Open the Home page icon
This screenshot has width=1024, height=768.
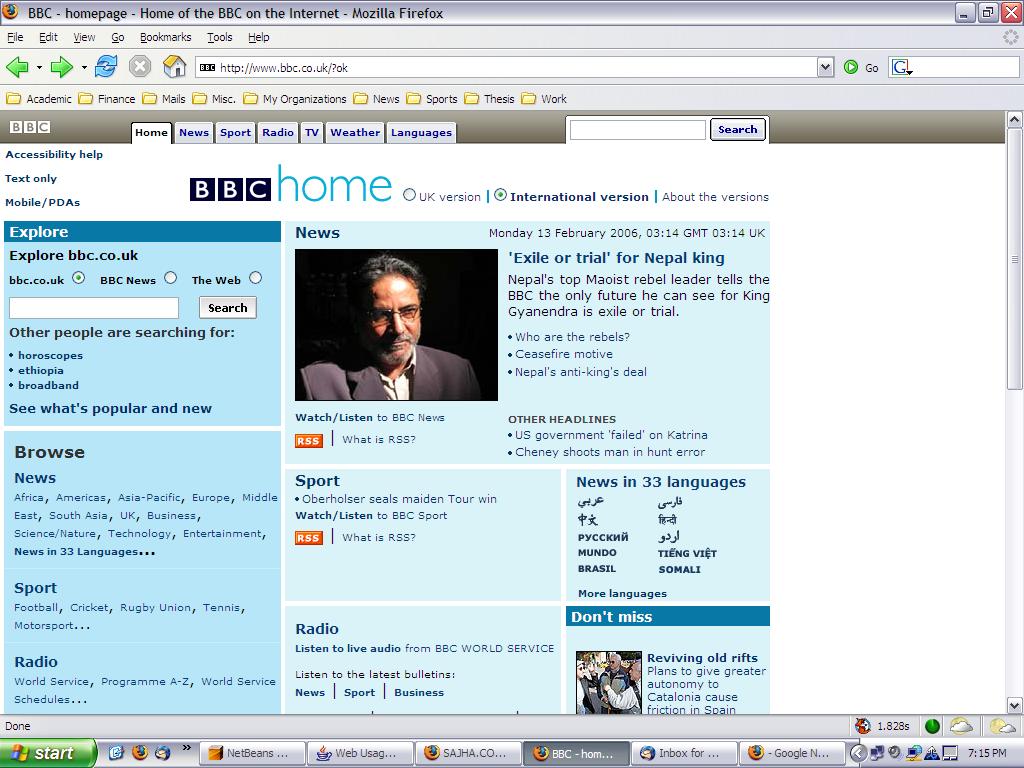pos(174,67)
